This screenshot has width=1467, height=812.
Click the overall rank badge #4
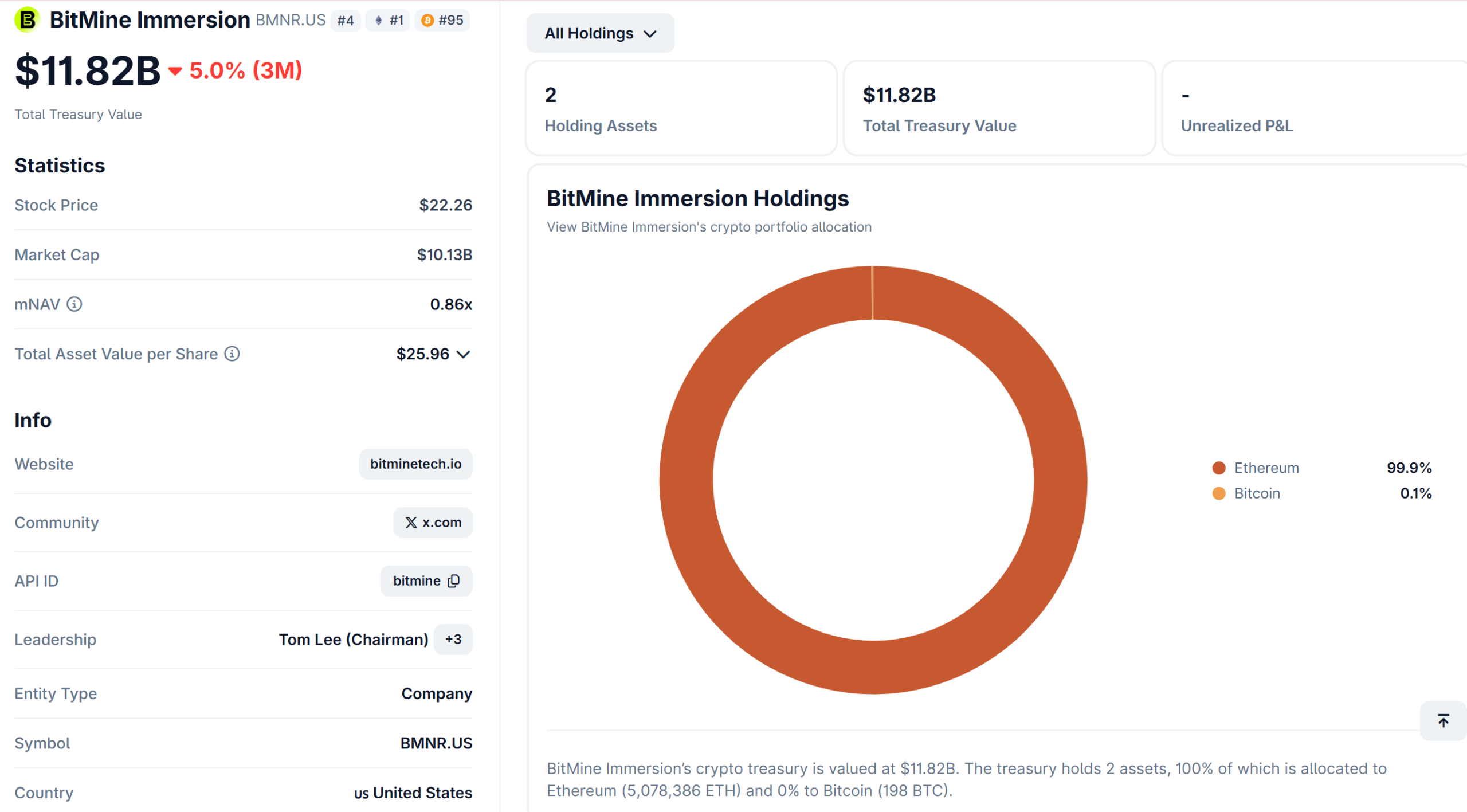pos(346,20)
